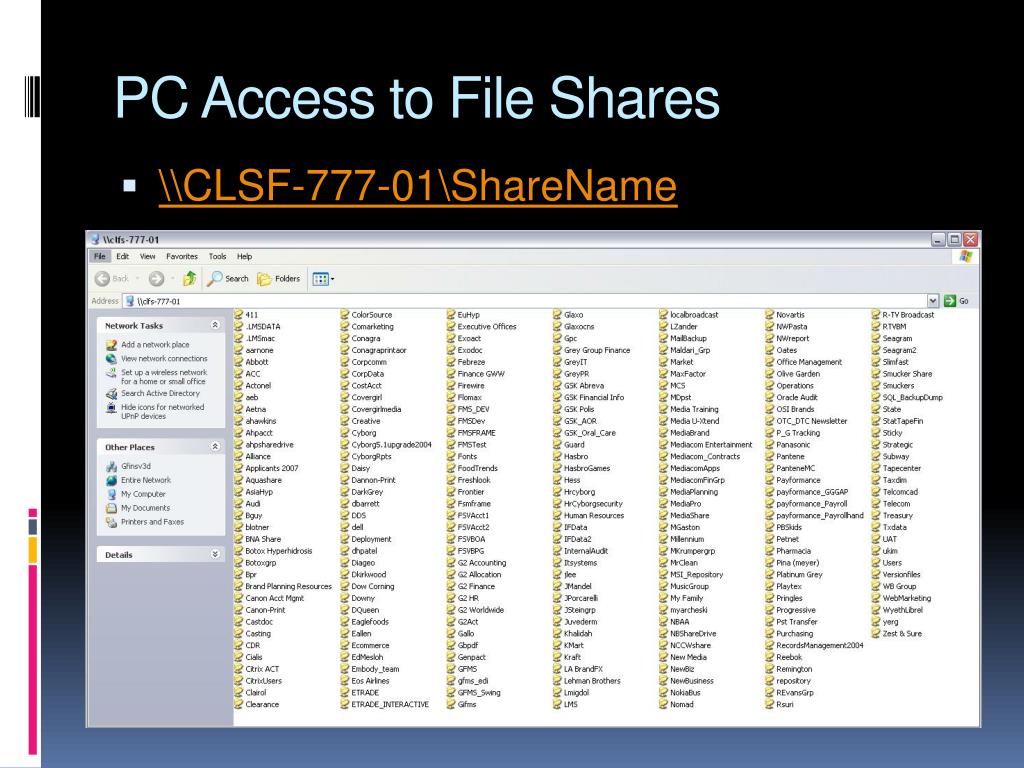This screenshot has width=1024, height=768.
Task: Open Gfinsv3d under Other Places
Action: (136, 466)
